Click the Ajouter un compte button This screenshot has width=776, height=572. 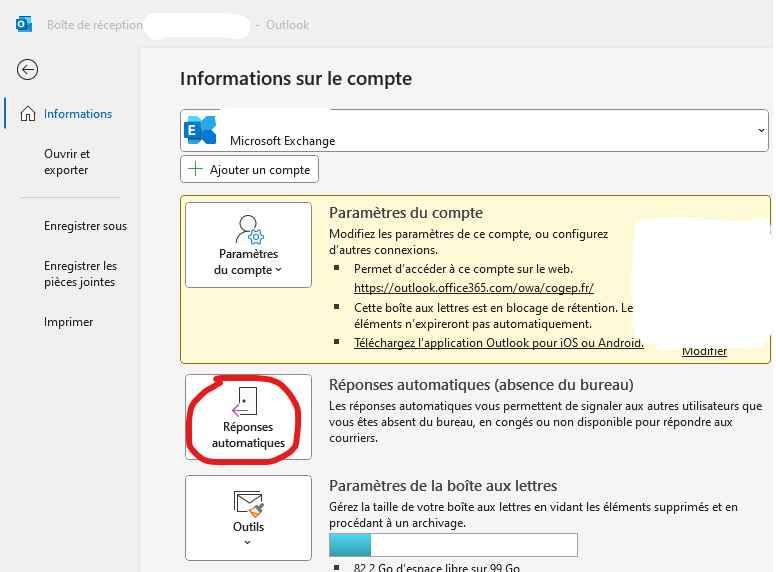click(x=249, y=169)
